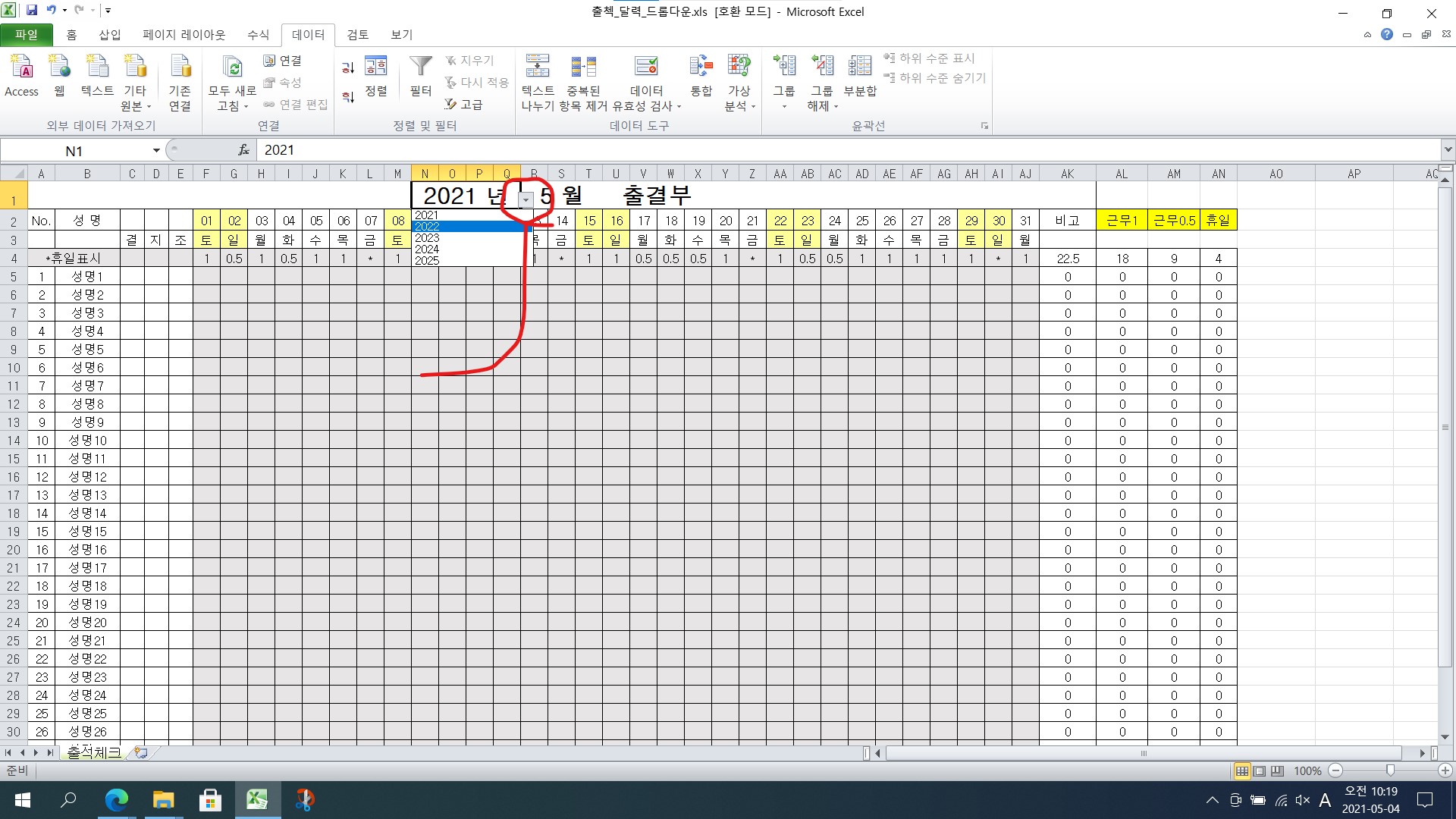Click the Insert Function fx button
Viewport: 1456px width, 819px height.
point(243,150)
